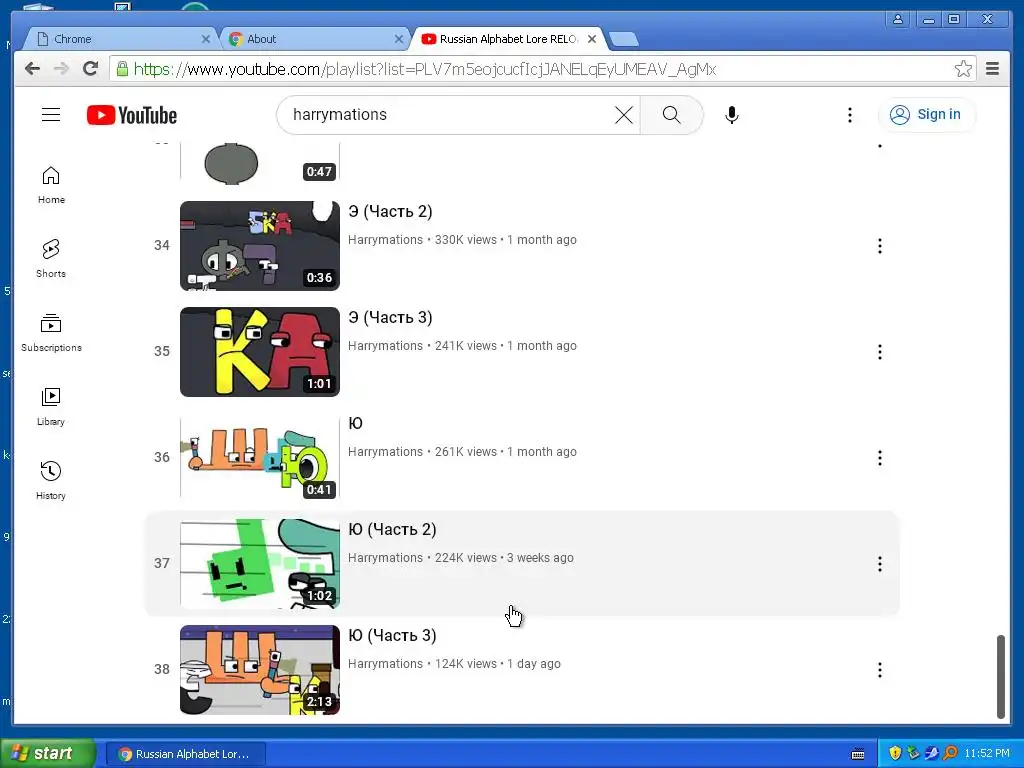The image size is (1024, 768).
Task: Open the YouTube hamburger guide menu
Action: pos(51,115)
